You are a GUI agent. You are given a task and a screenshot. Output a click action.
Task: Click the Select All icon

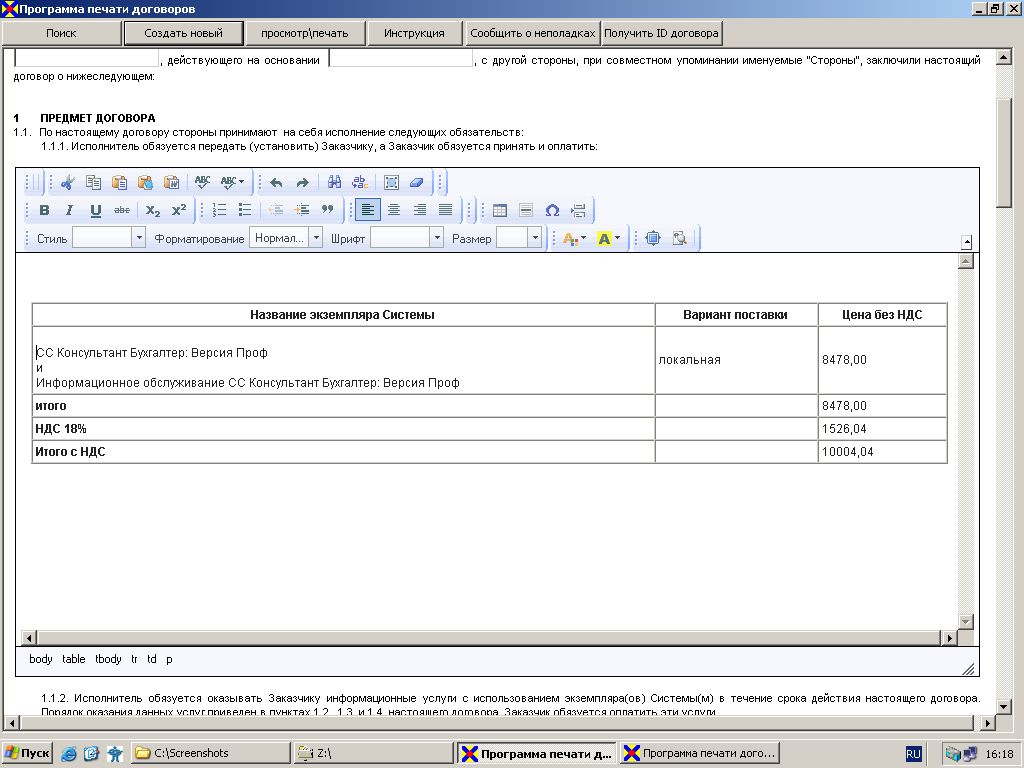(x=391, y=183)
